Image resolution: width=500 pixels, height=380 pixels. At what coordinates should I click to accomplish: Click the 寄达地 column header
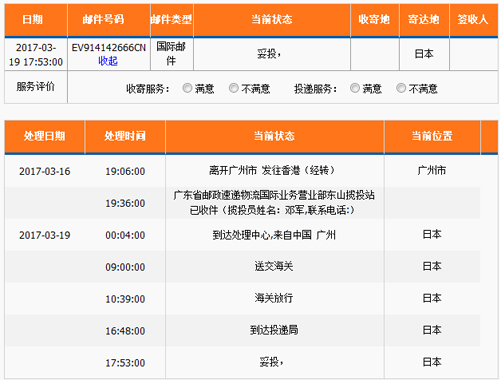click(x=424, y=20)
